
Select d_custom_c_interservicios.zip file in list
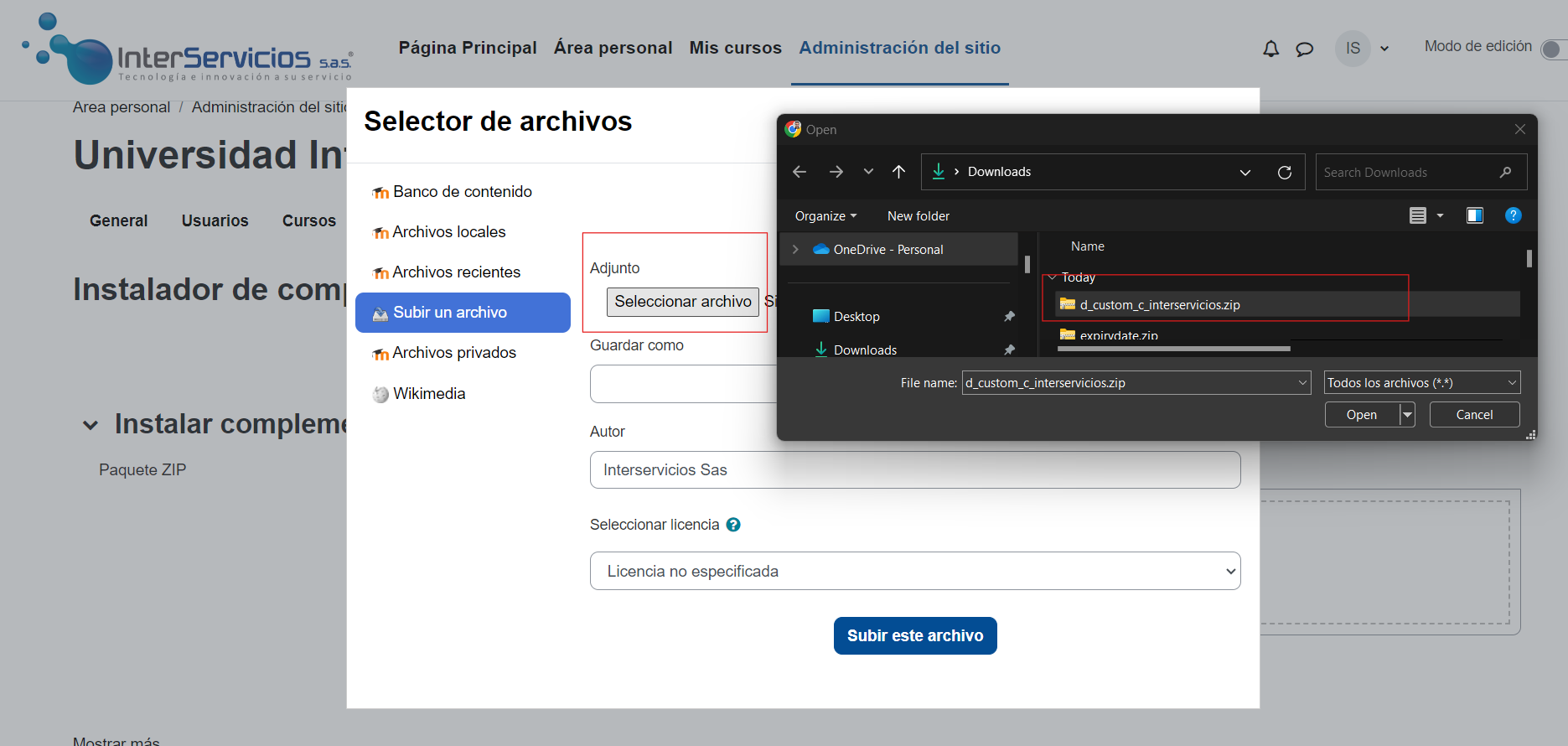pos(1159,305)
